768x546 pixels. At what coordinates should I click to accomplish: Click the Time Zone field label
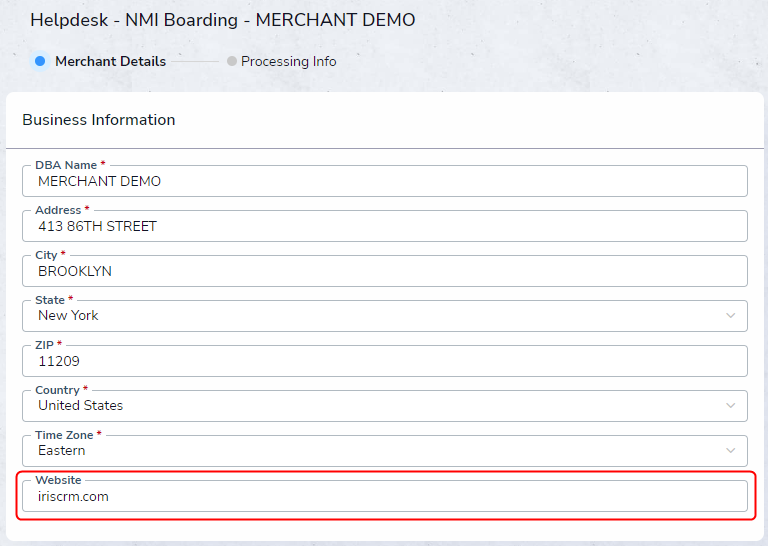64,435
